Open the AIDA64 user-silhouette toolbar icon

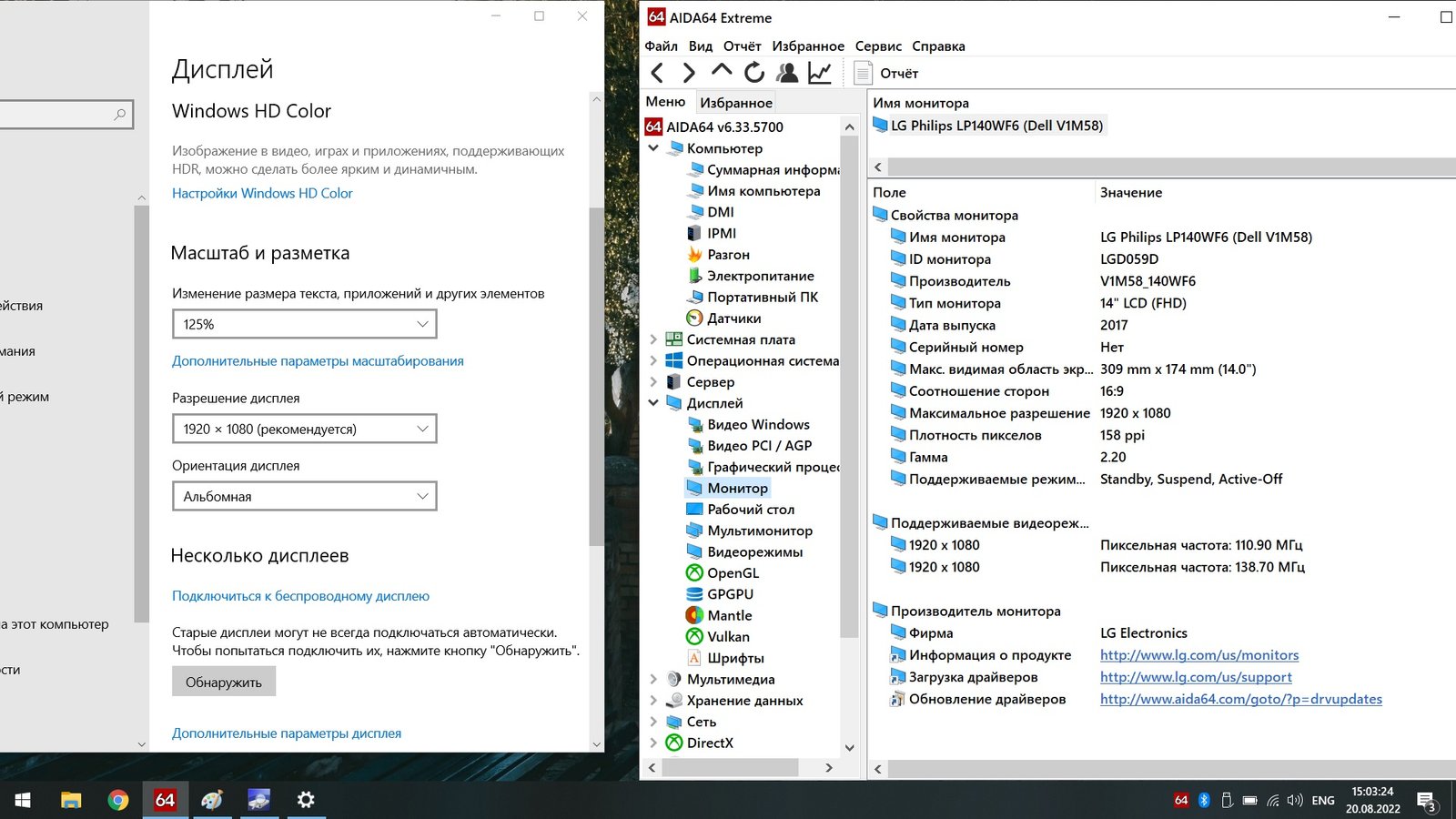(x=787, y=73)
